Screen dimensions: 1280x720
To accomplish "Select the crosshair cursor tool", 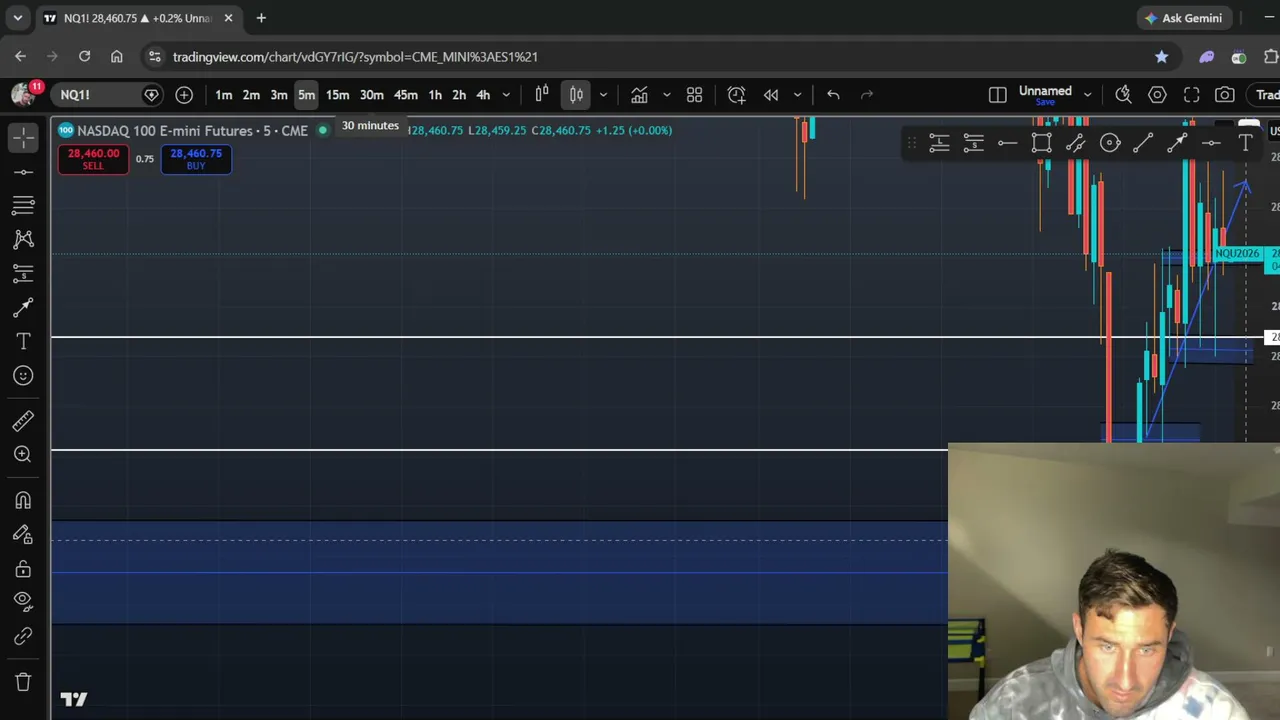I will coord(23,137).
